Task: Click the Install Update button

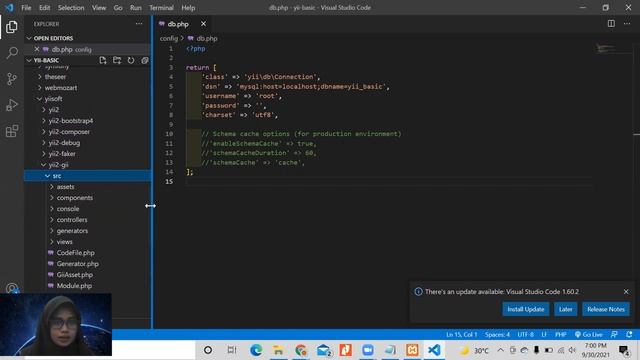Action: (526, 309)
